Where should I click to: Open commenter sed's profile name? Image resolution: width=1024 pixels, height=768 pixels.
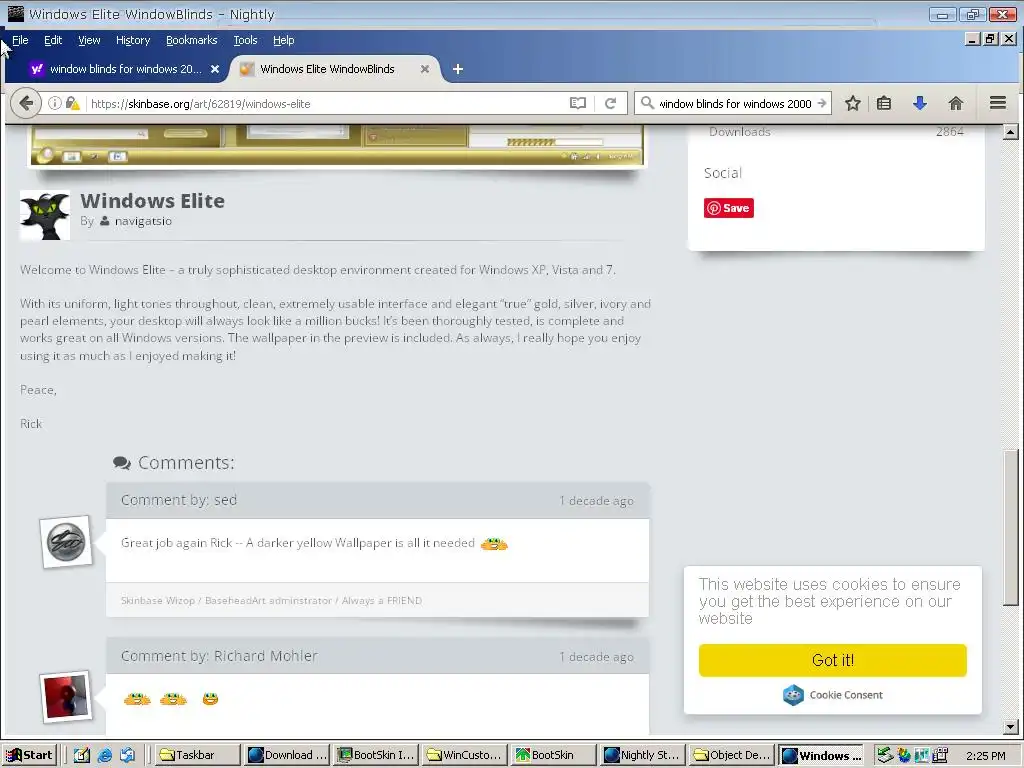click(225, 500)
